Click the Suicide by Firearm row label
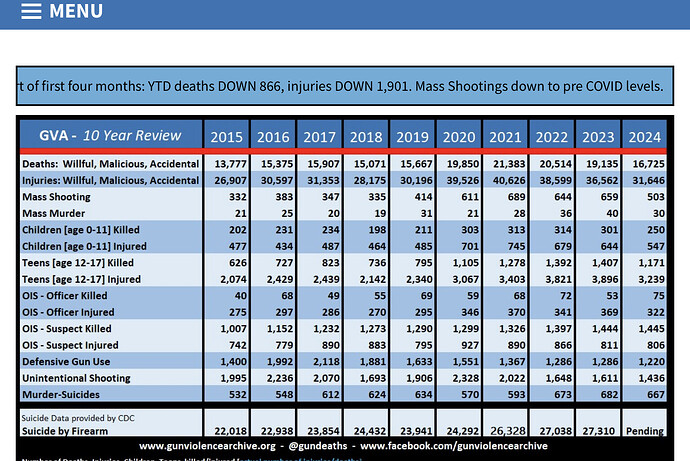 pos(65,431)
